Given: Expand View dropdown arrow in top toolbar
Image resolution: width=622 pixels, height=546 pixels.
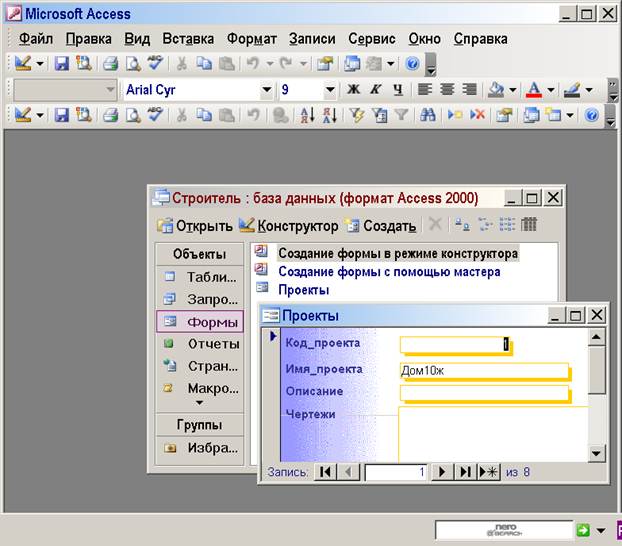Looking at the screenshot, I should [x=40, y=63].
